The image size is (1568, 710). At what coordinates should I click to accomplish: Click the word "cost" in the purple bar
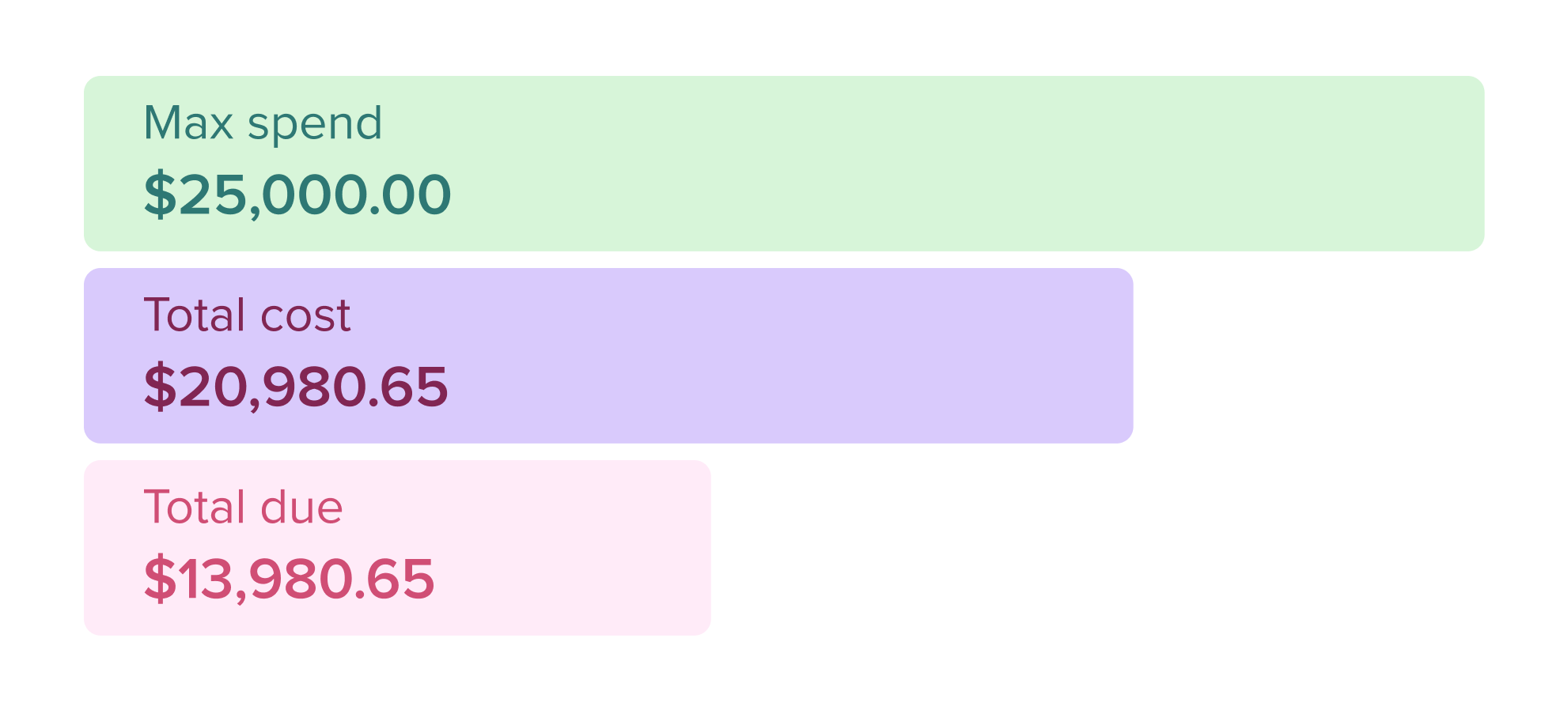[x=305, y=316]
